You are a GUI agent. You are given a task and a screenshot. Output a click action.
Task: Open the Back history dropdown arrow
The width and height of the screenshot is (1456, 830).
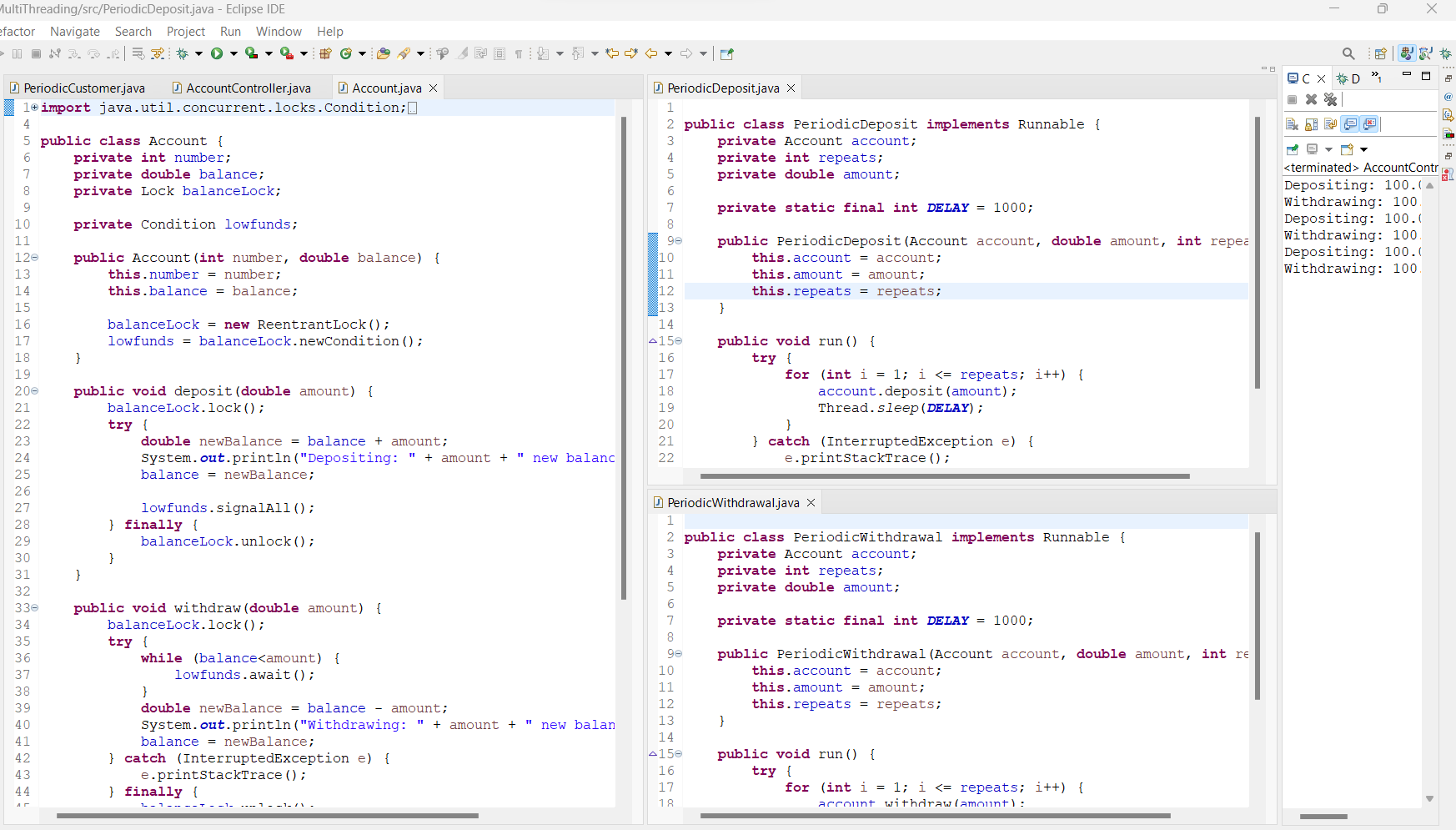668,53
